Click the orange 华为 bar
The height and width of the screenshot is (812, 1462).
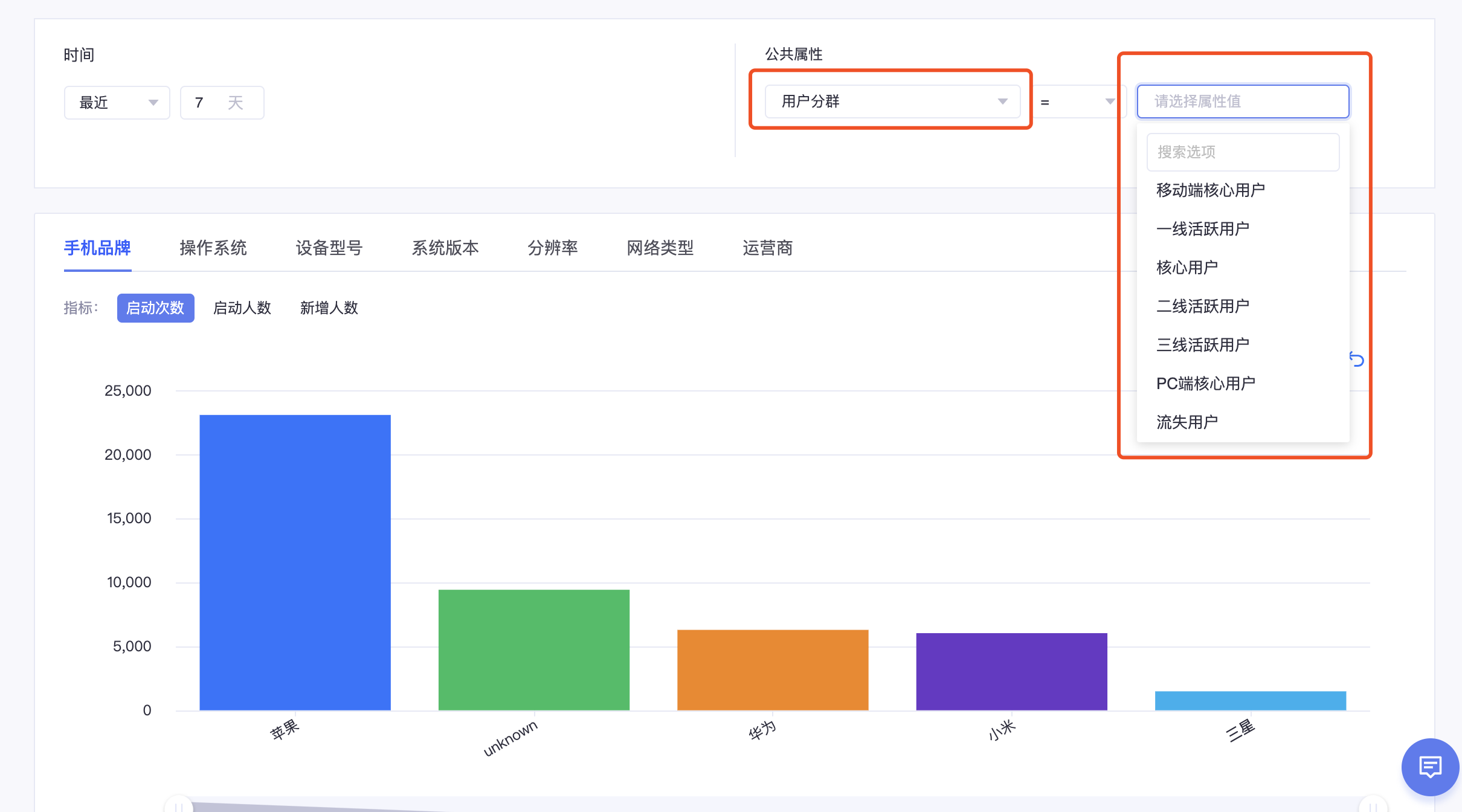tap(773, 669)
